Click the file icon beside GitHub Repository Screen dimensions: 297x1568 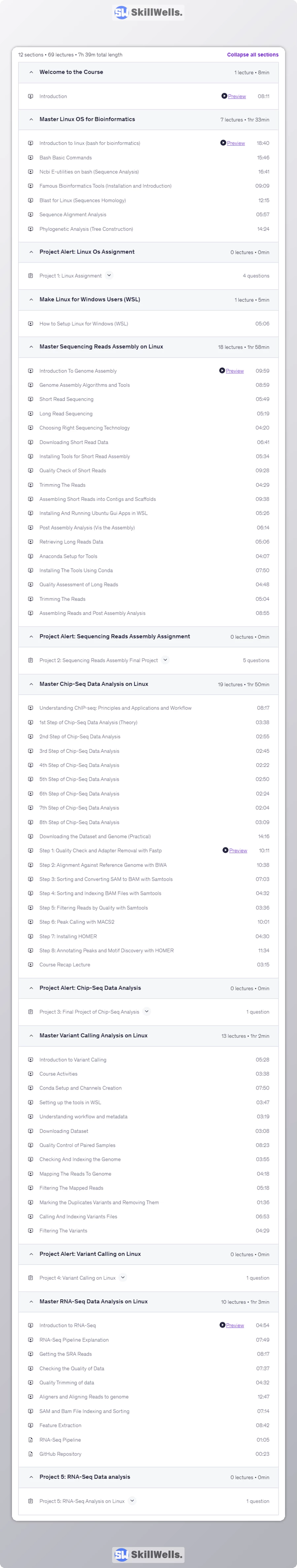pos(30,1454)
